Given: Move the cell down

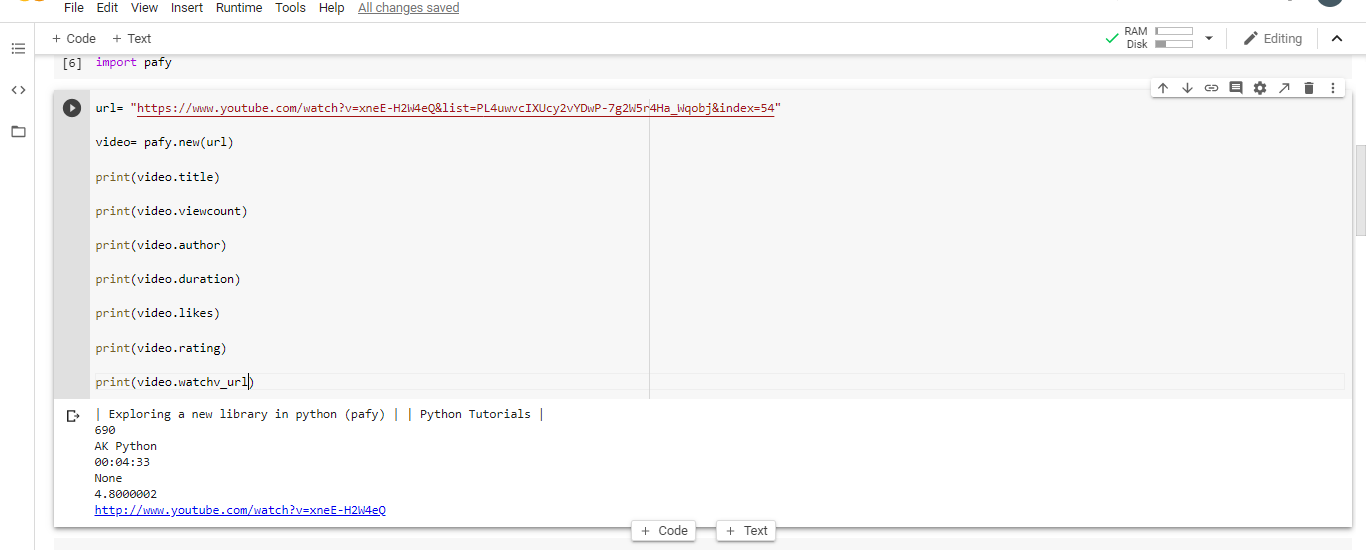Looking at the screenshot, I should click(x=1187, y=88).
